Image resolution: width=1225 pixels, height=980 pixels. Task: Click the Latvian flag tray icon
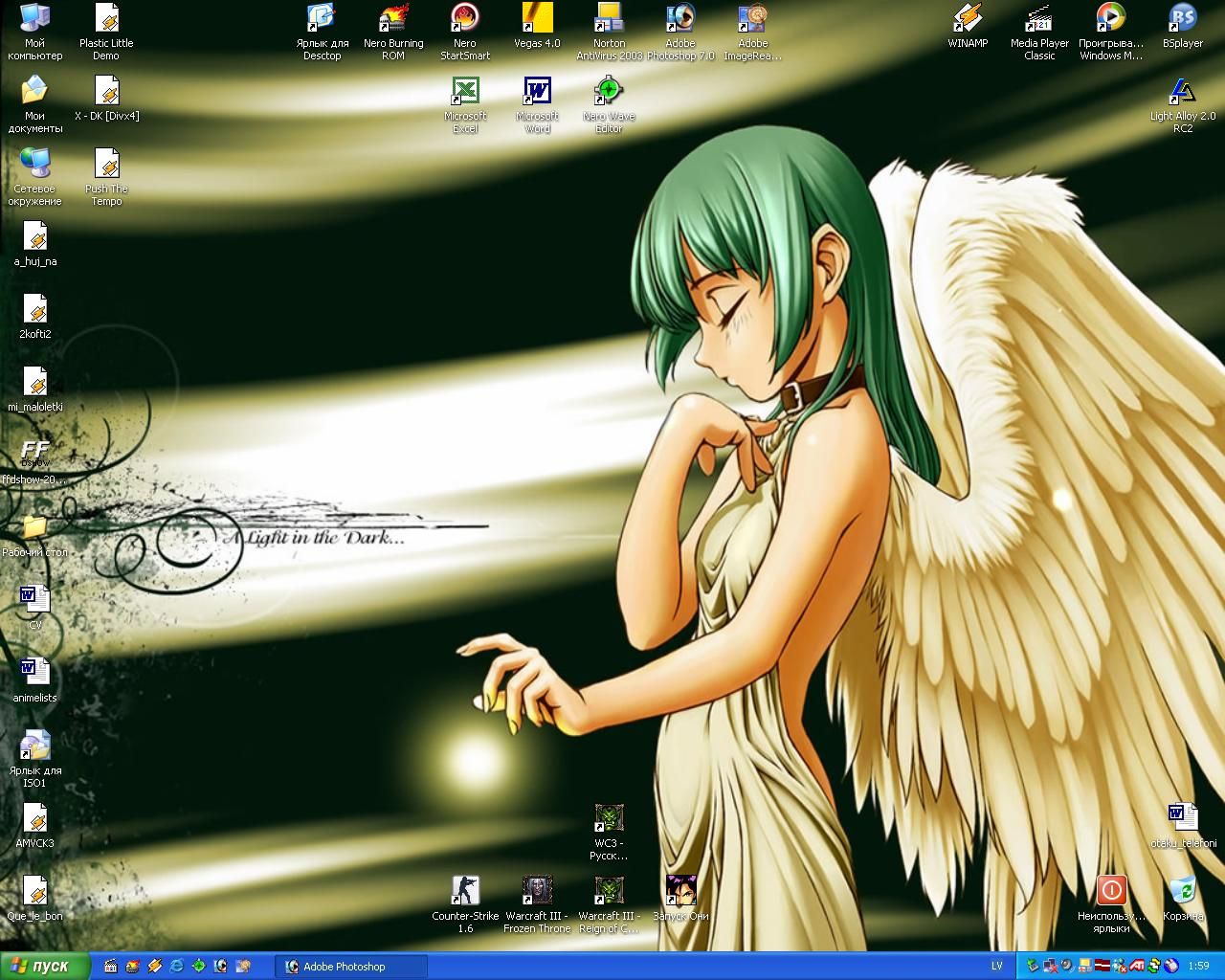[x=1102, y=967]
